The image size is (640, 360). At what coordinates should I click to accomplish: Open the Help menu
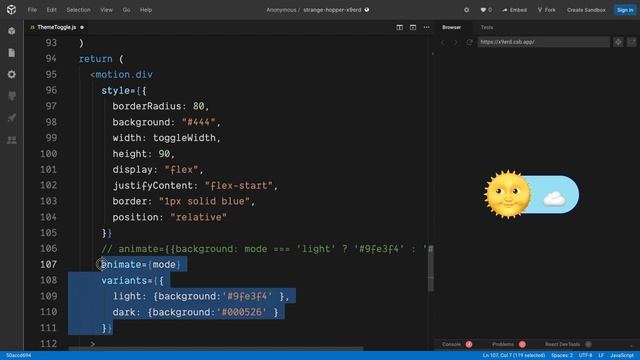(146, 10)
